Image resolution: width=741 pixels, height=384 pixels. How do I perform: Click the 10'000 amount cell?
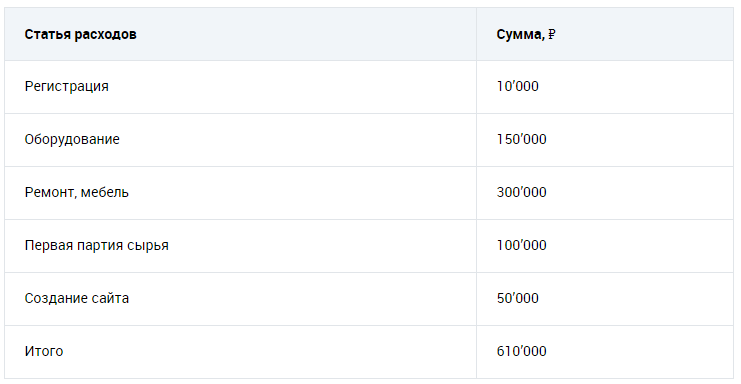point(517,86)
